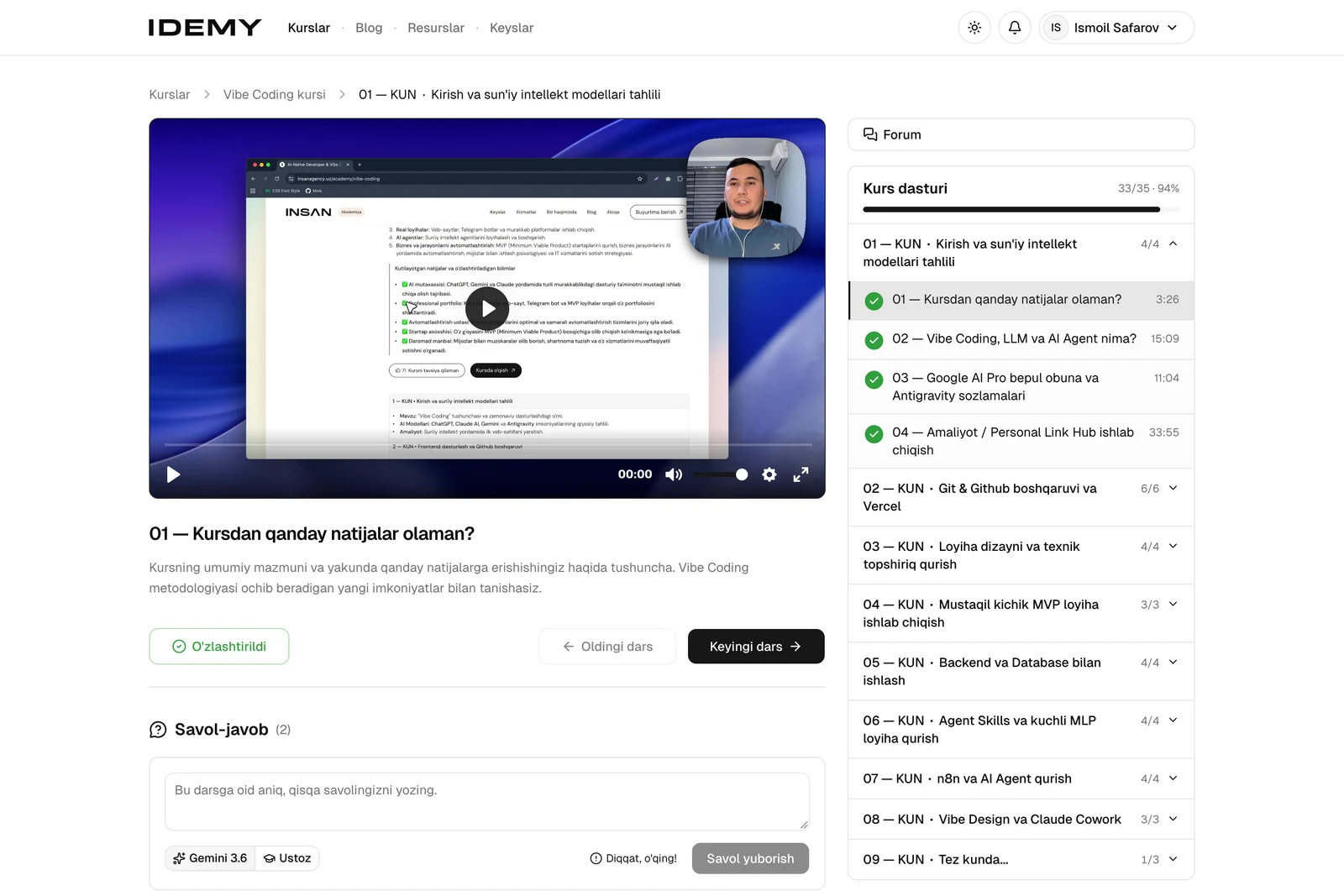Image resolution: width=1344 pixels, height=896 pixels.
Task: Click the IDEMY logo
Action: click(205, 28)
